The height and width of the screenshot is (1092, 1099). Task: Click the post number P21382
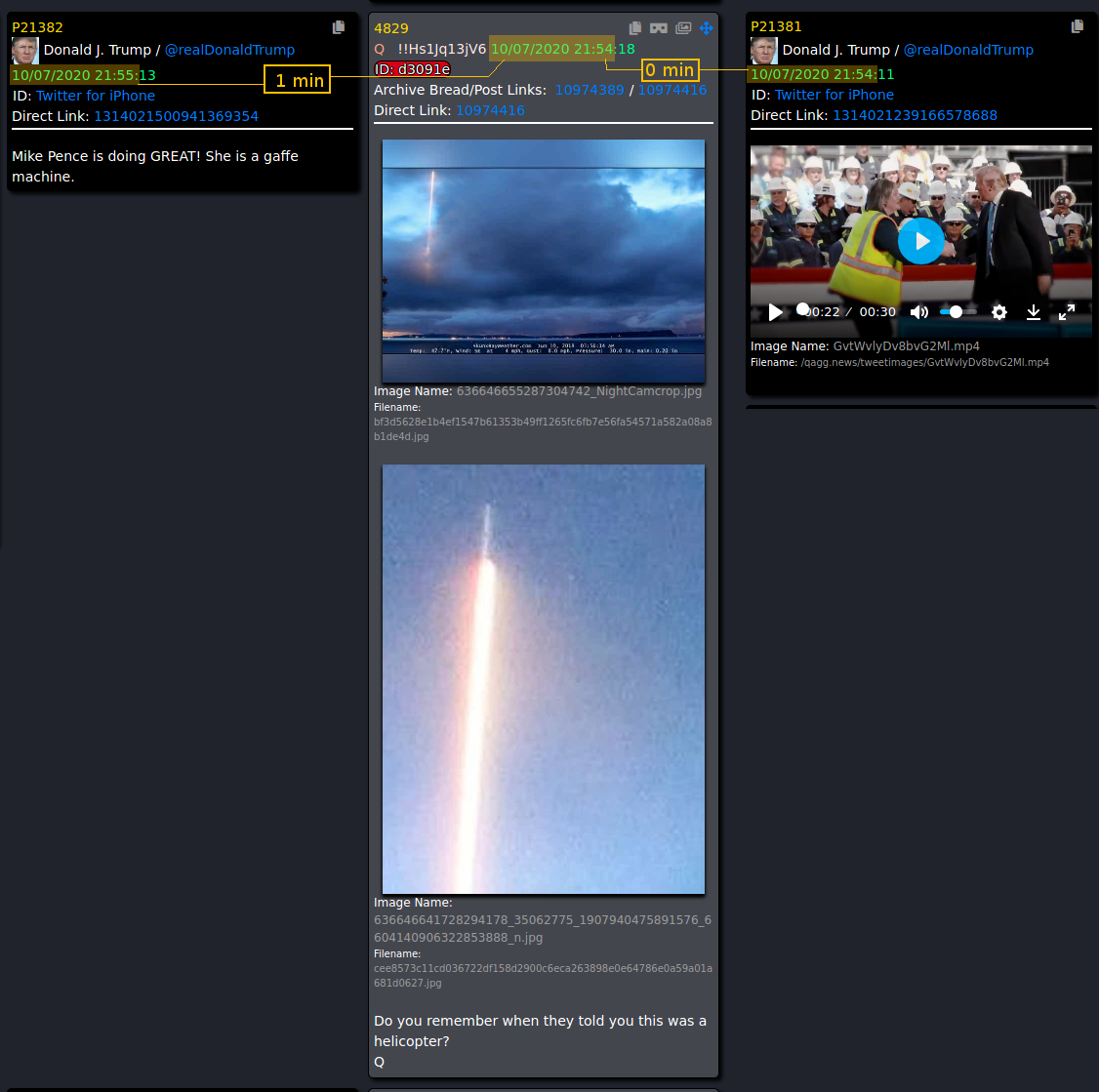coord(37,28)
